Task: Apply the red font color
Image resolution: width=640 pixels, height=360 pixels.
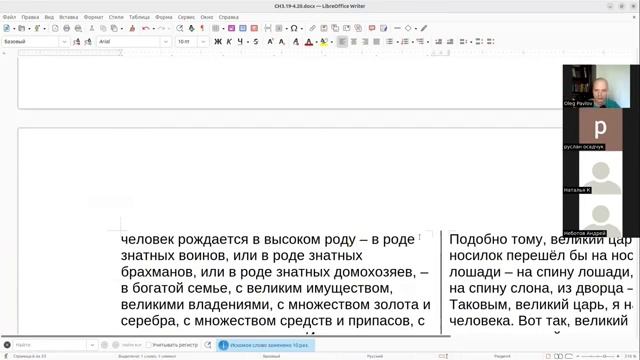Action: (x=309, y=42)
